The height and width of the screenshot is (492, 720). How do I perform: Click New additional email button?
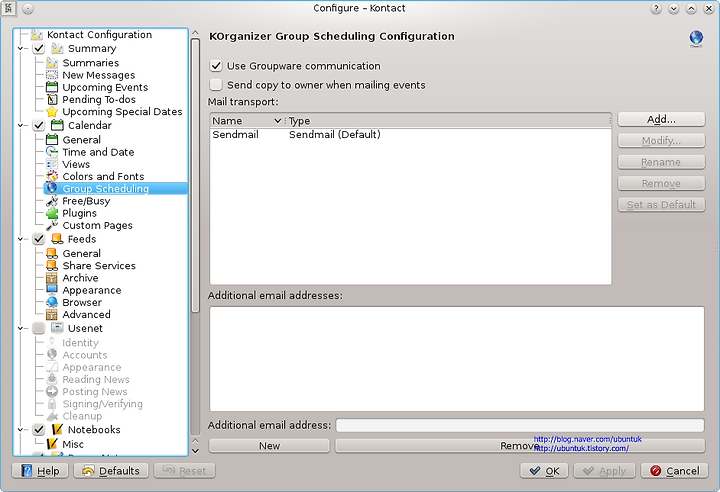[x=269, y=446]
